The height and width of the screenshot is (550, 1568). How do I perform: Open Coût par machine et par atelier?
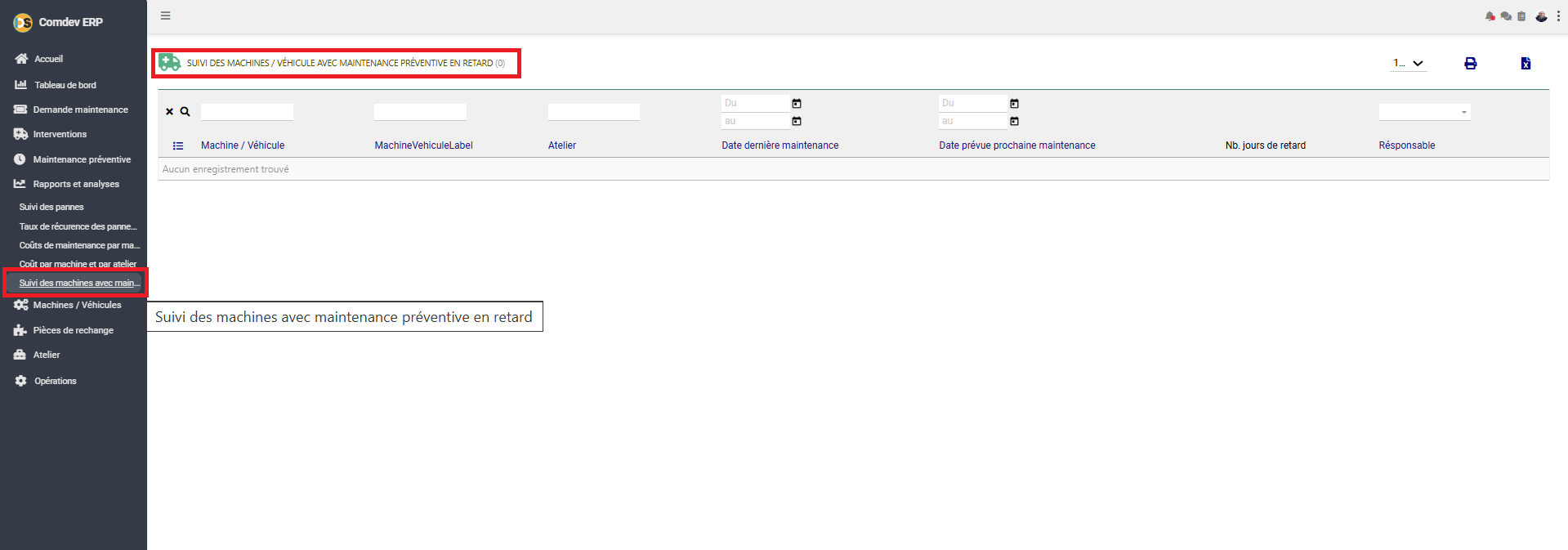click(x=78, y=264)
